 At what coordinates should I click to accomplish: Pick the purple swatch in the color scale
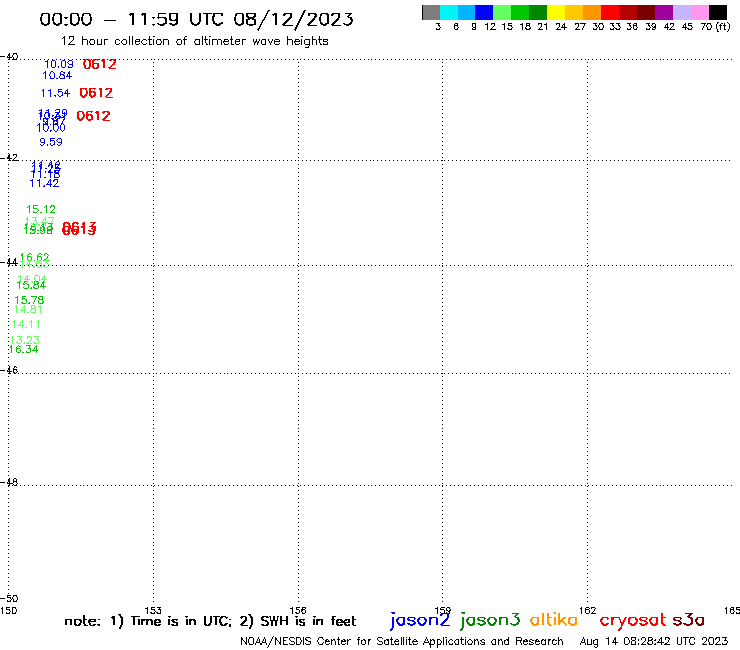click(x=664, y=12)
